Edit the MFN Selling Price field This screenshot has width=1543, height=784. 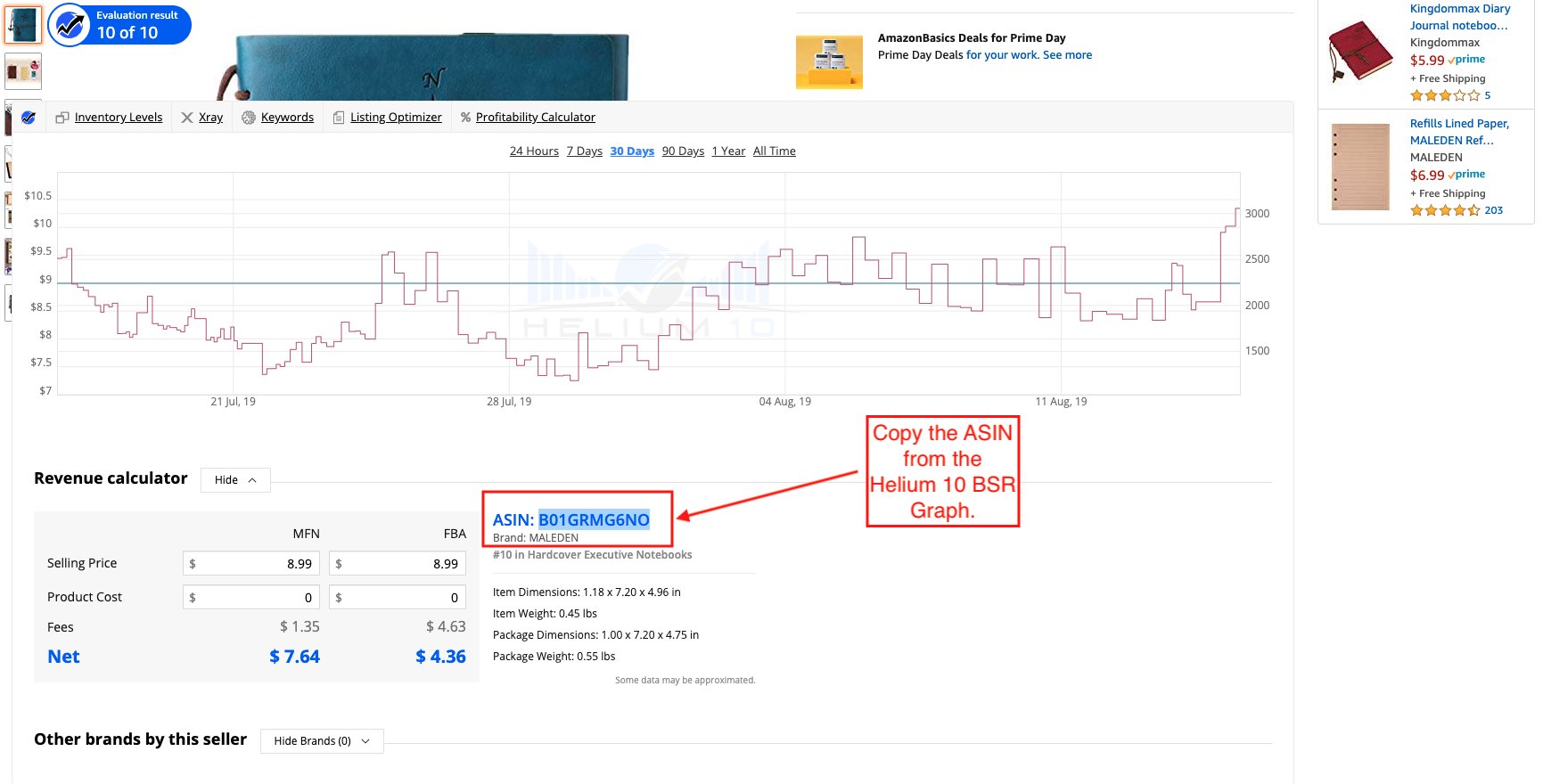click(x=251, y=564)
